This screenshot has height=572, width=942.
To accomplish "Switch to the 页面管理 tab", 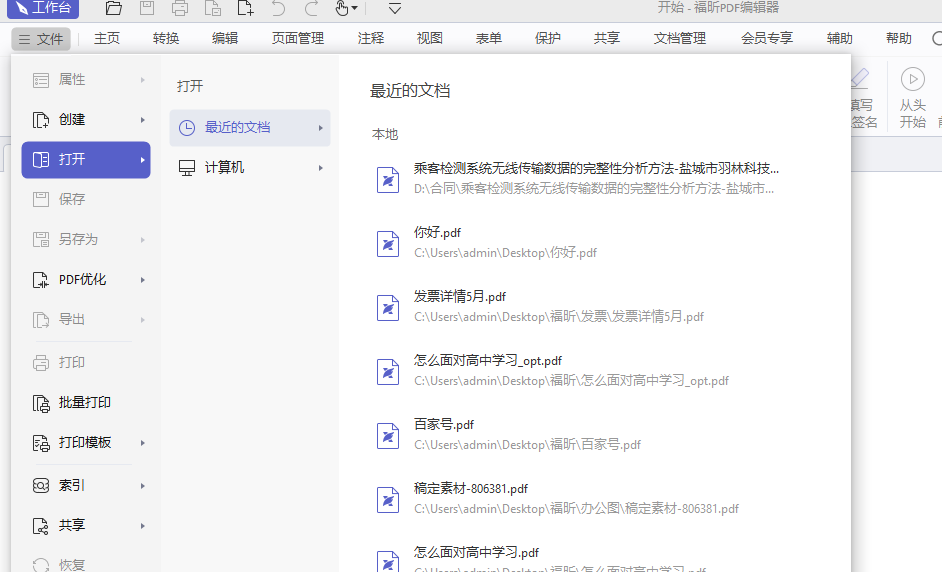I will pyautogui.click(x=298, y=39).
